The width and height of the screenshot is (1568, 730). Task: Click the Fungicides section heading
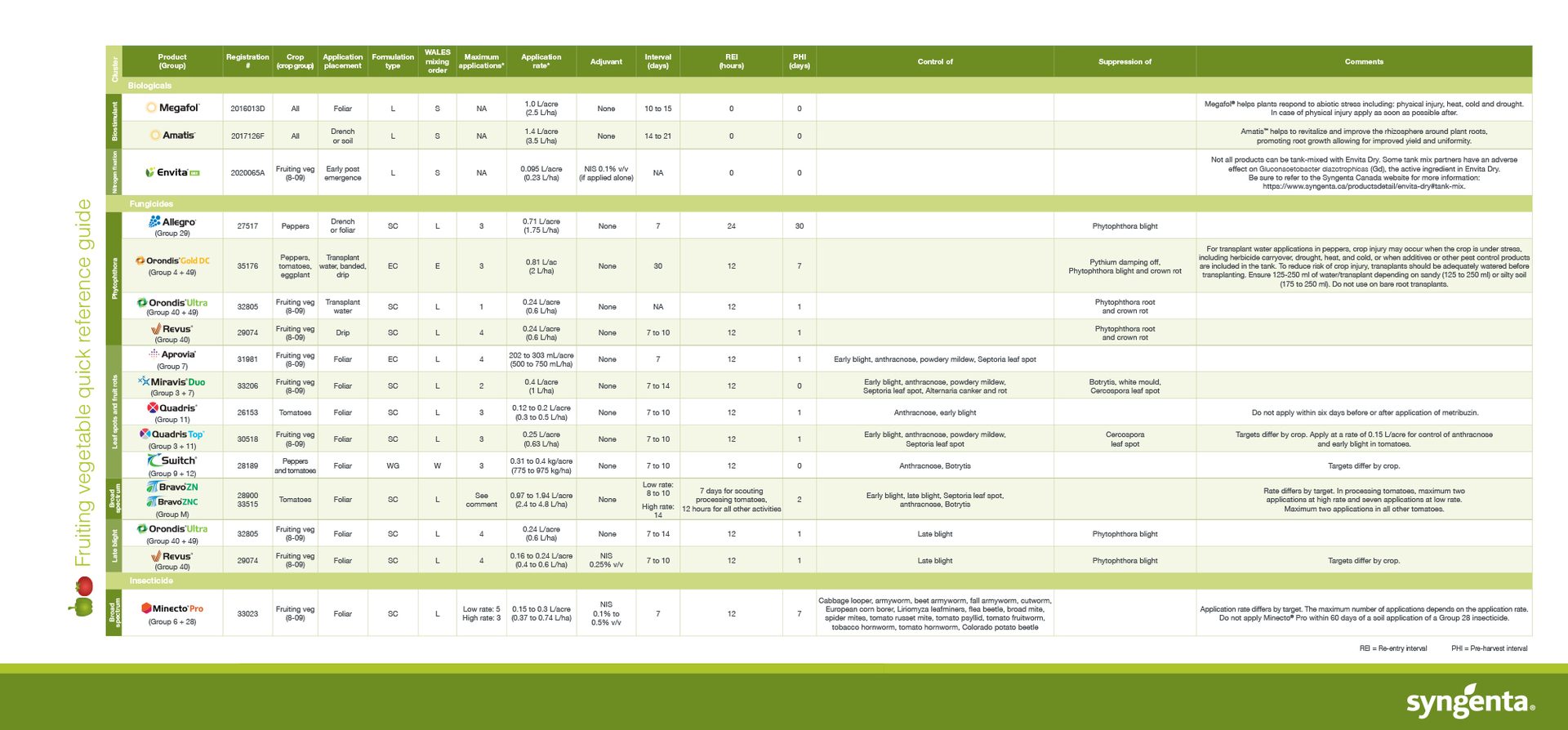pos(151,204)
